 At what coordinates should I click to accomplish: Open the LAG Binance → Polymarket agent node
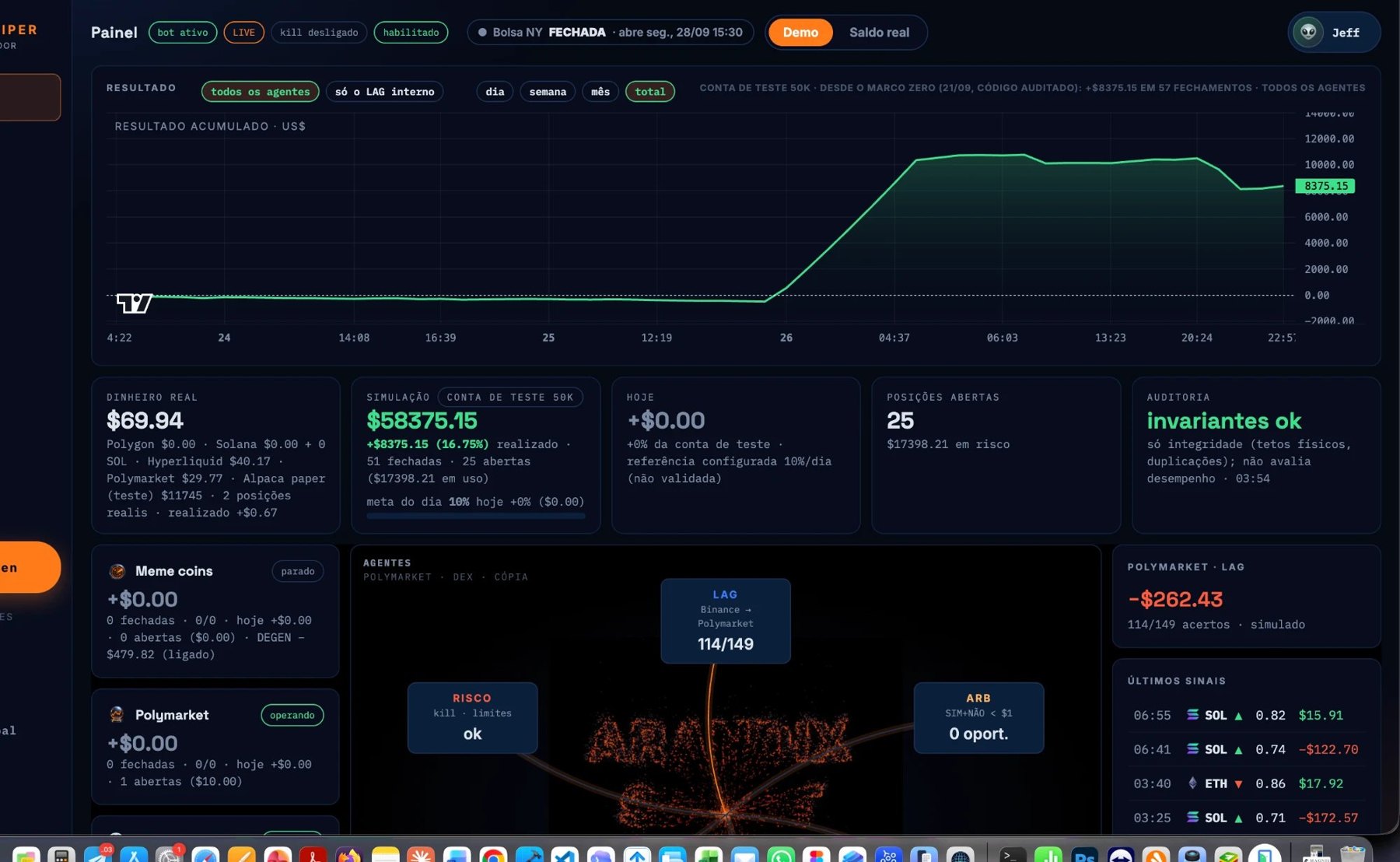point(726,621)
